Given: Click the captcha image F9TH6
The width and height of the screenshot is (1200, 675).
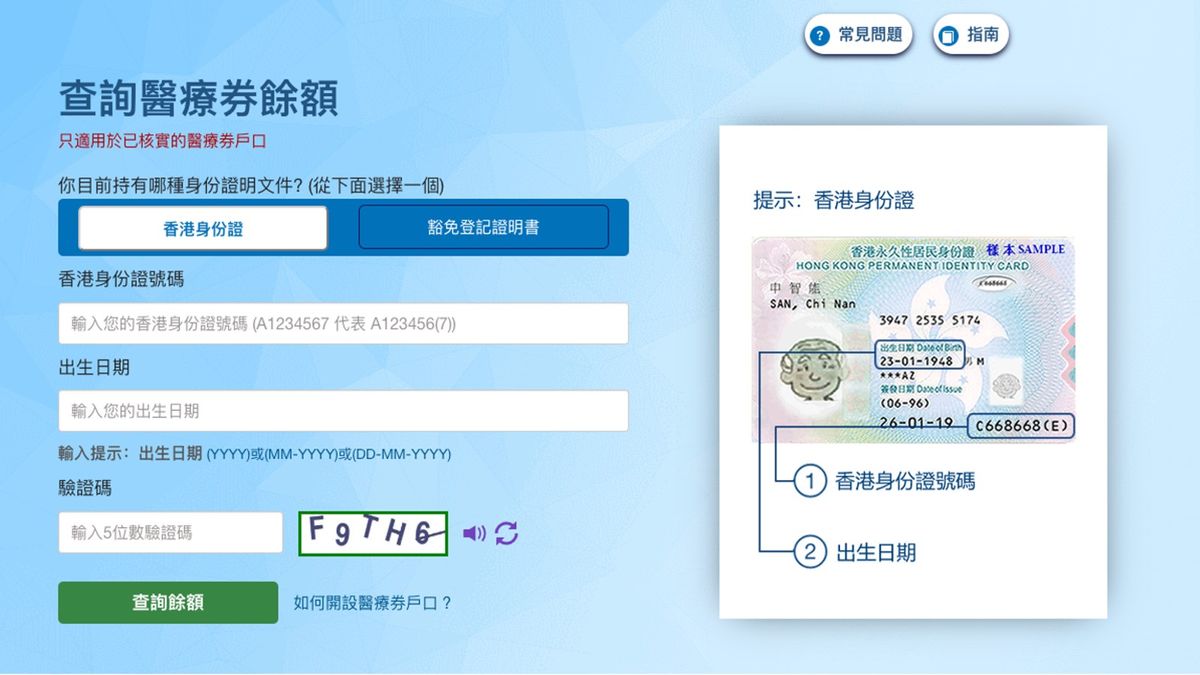Looking at the screenshot, I should [x=373, y=534].
